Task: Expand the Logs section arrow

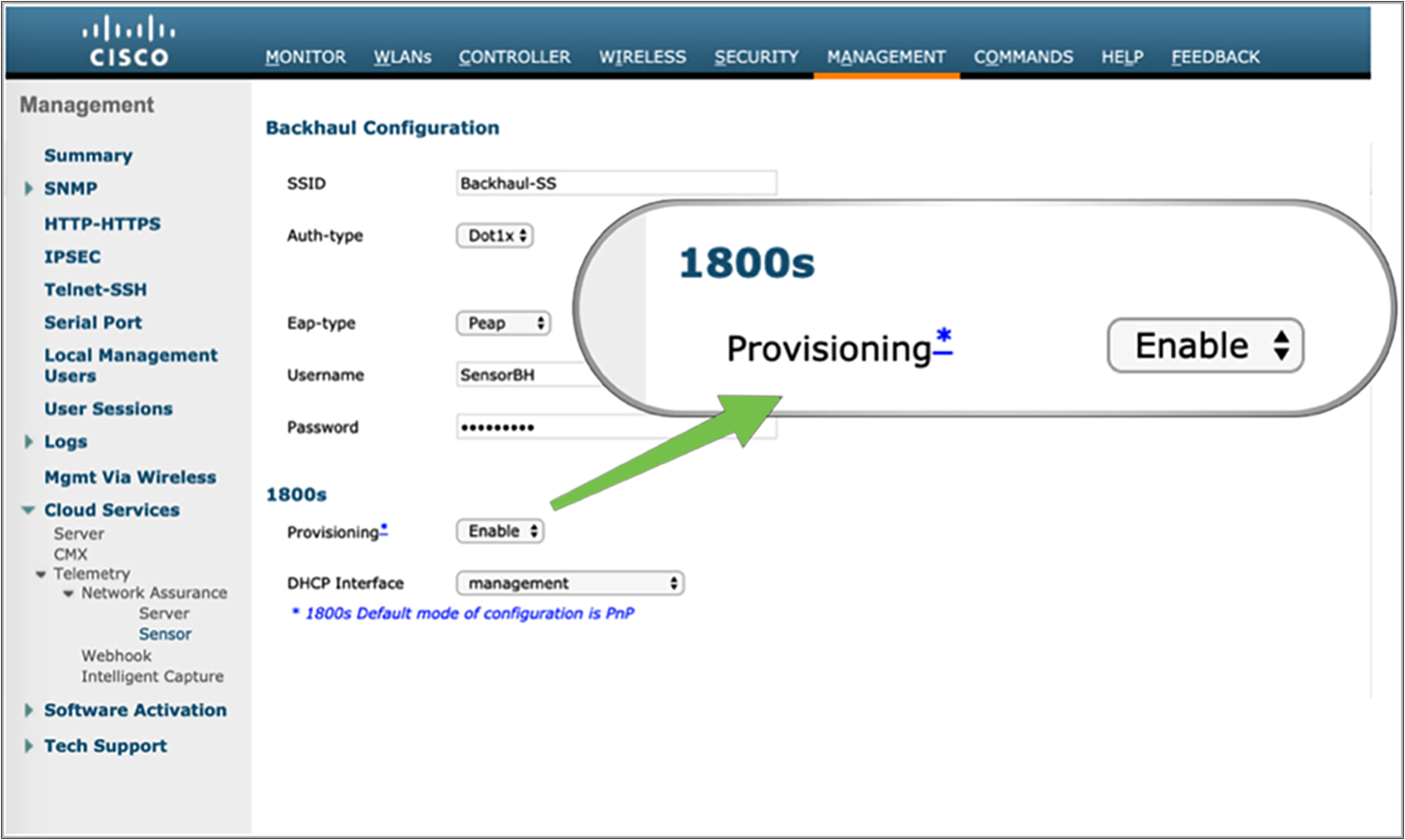Action: click(29, 441)
